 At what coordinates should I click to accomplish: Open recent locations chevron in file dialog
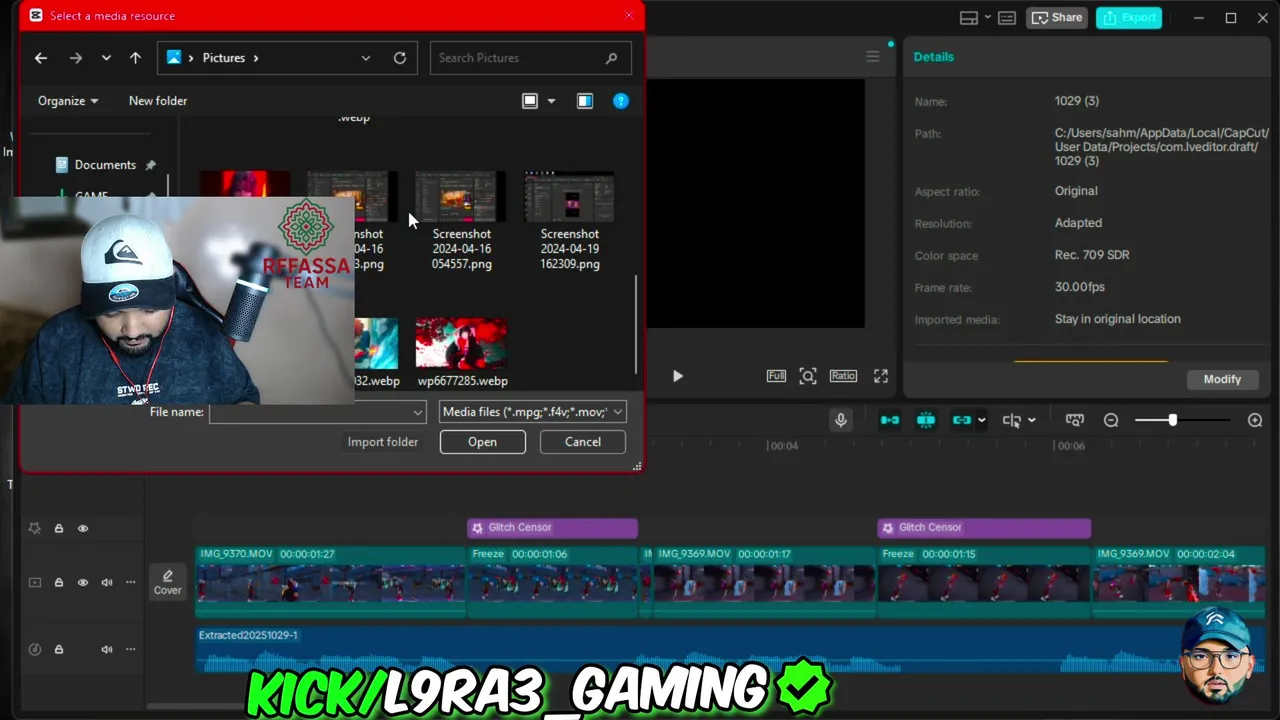click(106, 58)
